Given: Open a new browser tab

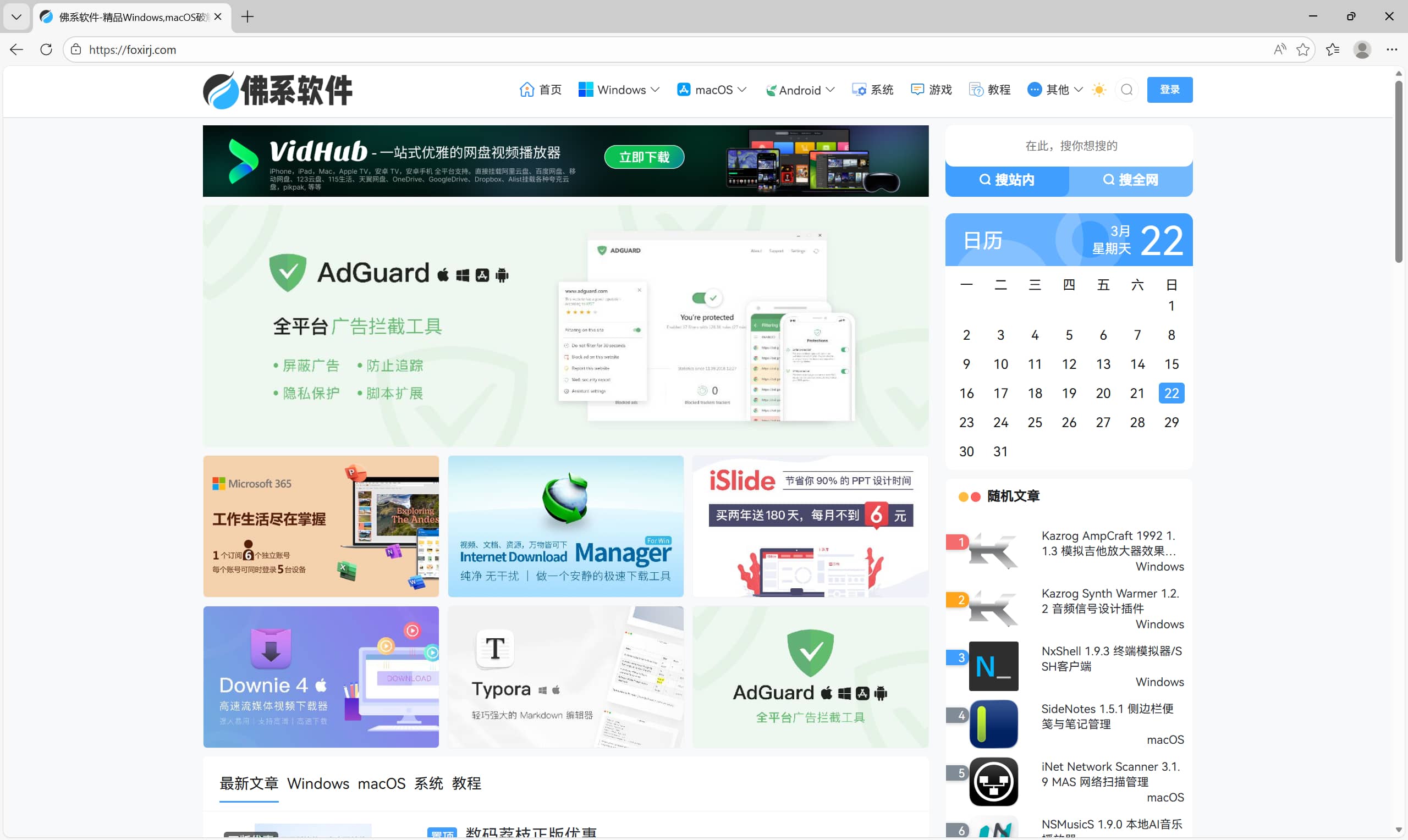Looking at the screenshot, I should (248, 17).
